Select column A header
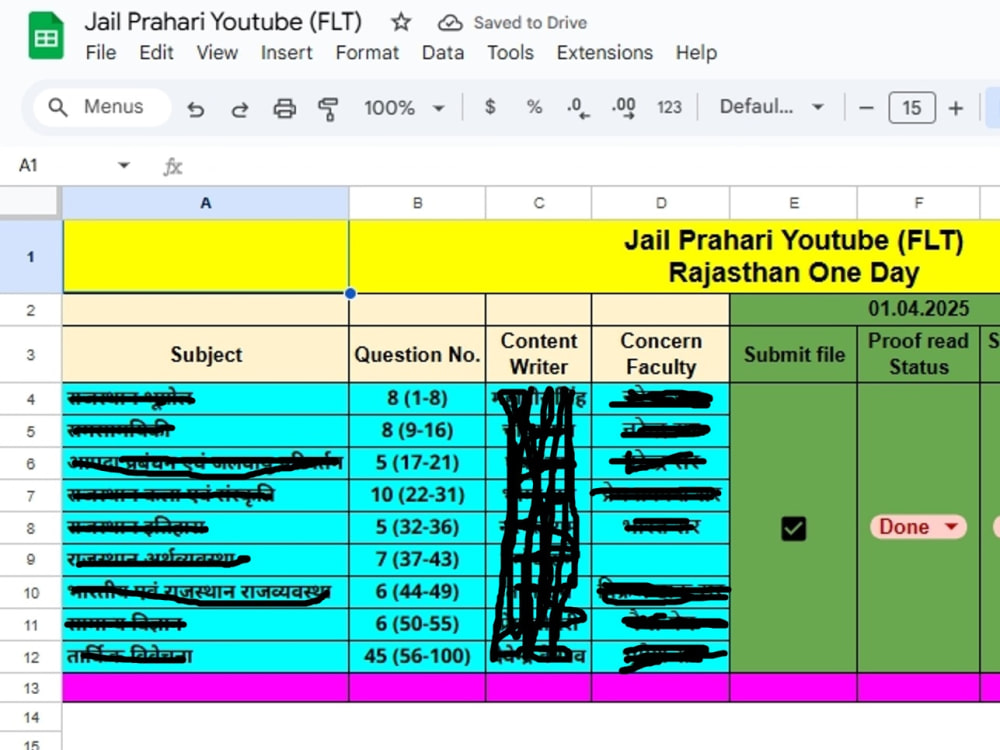Viewport: 1000px width, 750px height. tap(205, 203)
